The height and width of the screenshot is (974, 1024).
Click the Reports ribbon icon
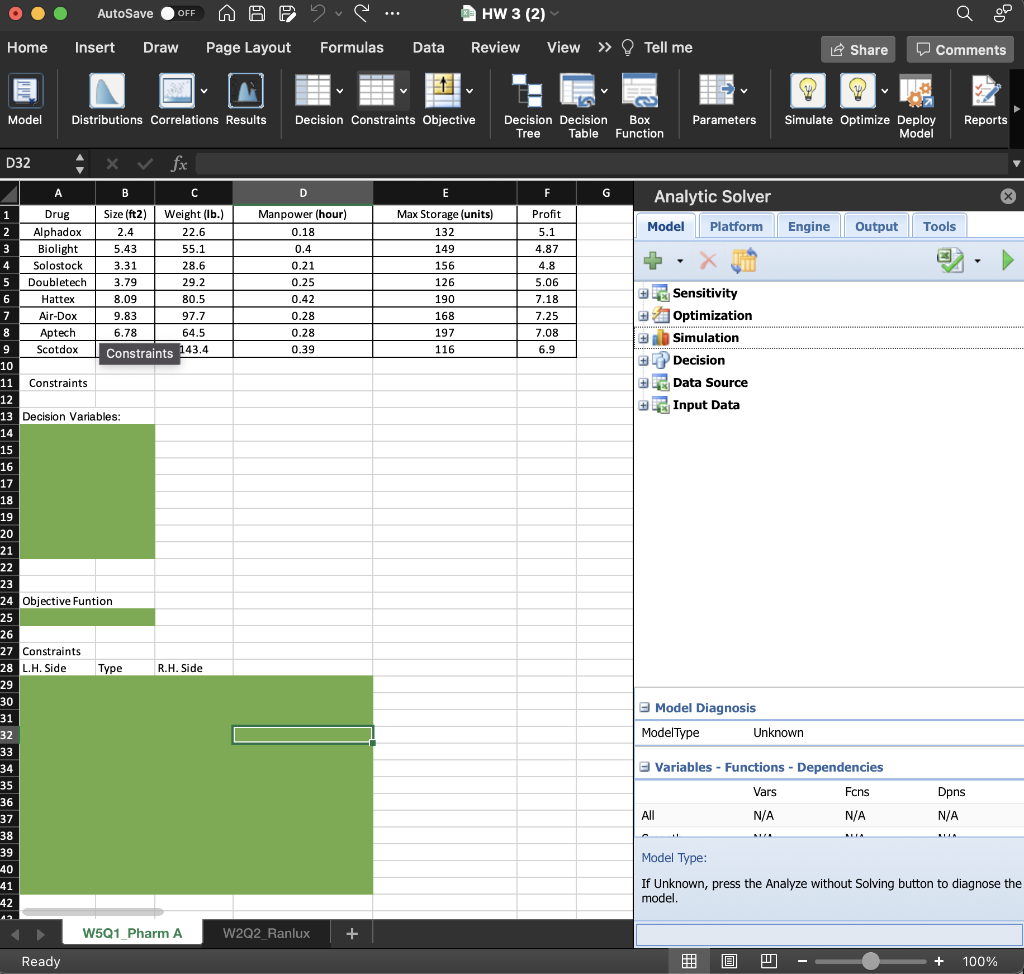[985, 92]
